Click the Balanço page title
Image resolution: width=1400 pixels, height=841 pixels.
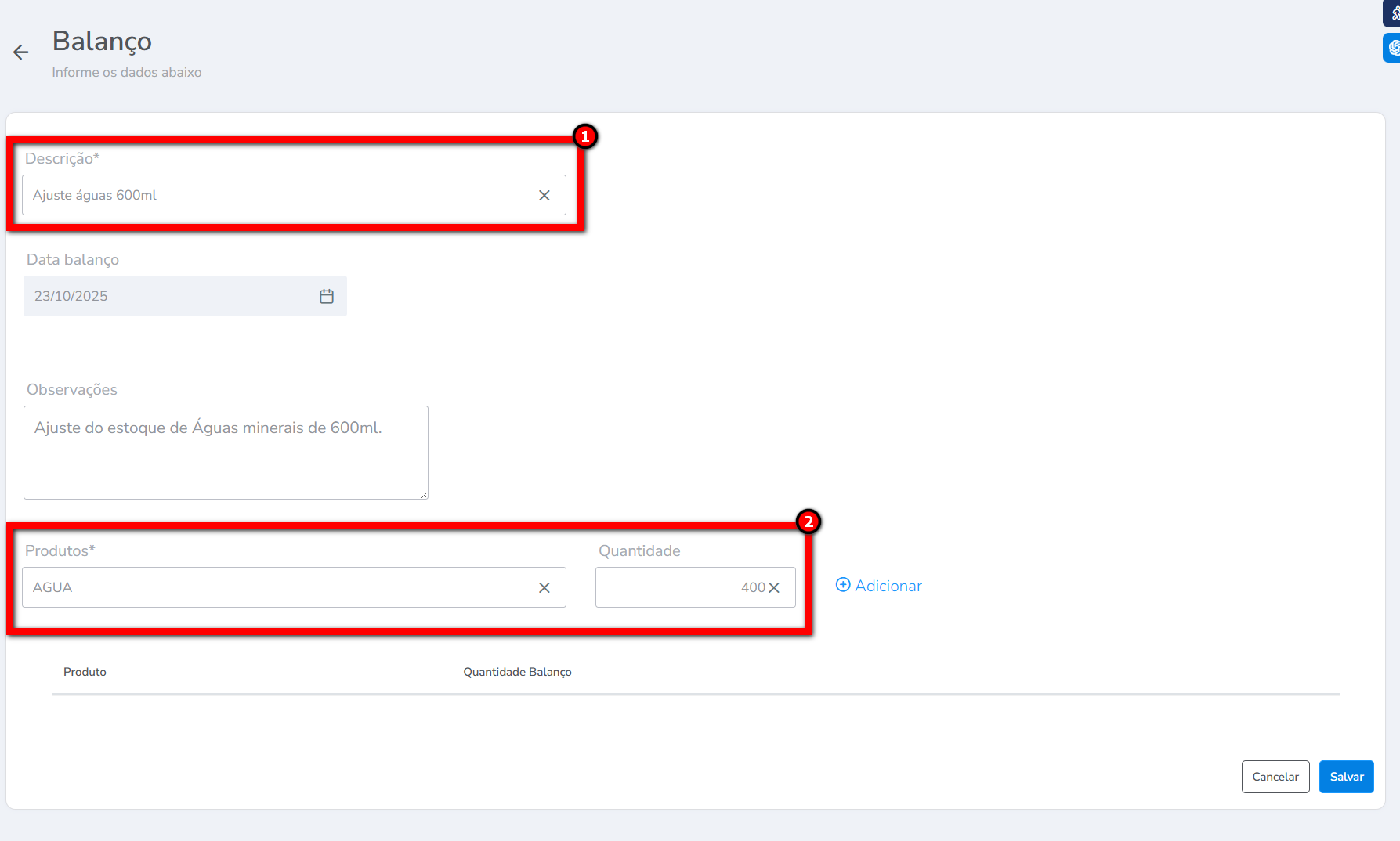click(102, 42)
